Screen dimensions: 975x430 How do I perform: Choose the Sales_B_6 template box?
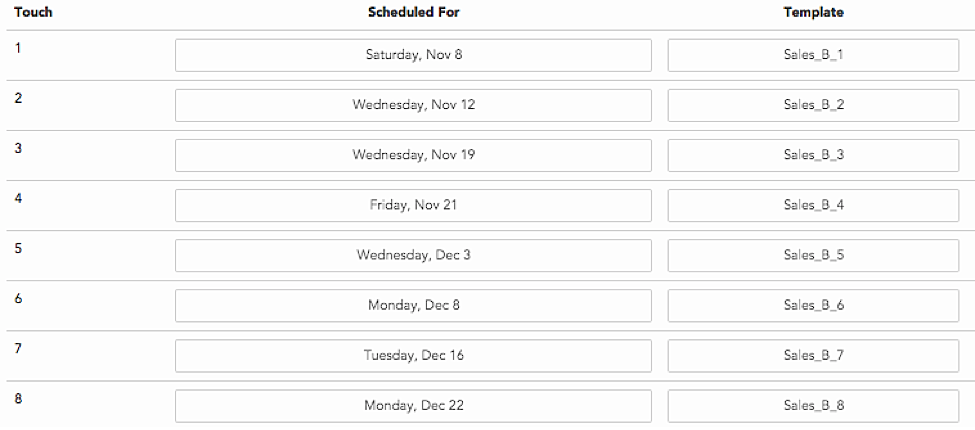813,306
